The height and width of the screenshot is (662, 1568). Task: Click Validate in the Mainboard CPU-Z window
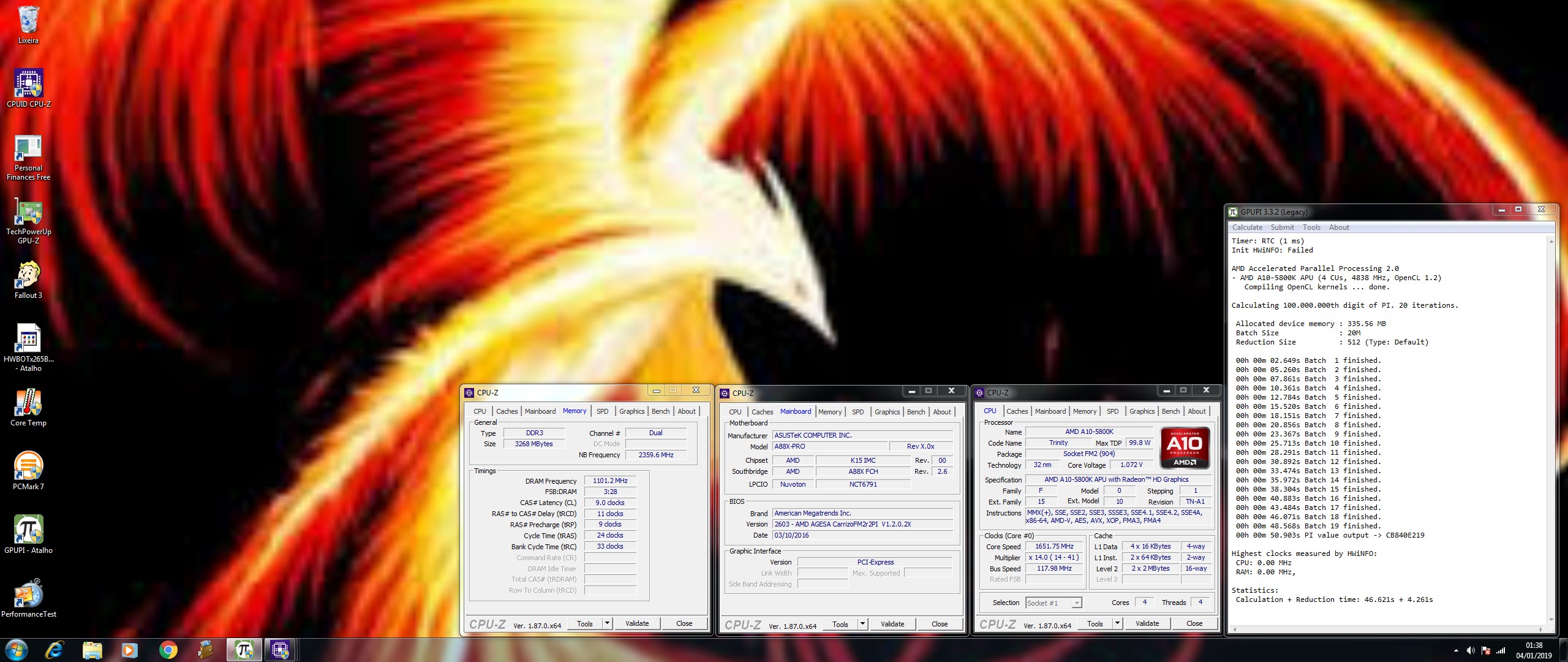point(892,624)
